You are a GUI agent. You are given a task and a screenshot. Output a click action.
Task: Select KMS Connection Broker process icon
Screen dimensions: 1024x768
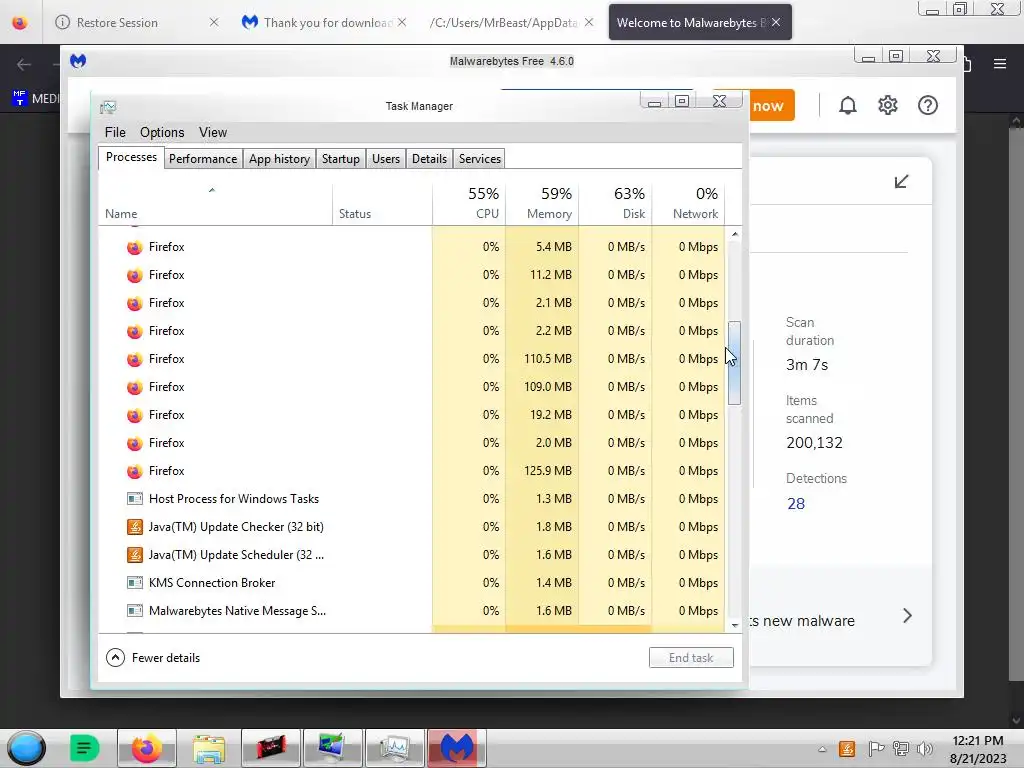click(x=135, y=583)
